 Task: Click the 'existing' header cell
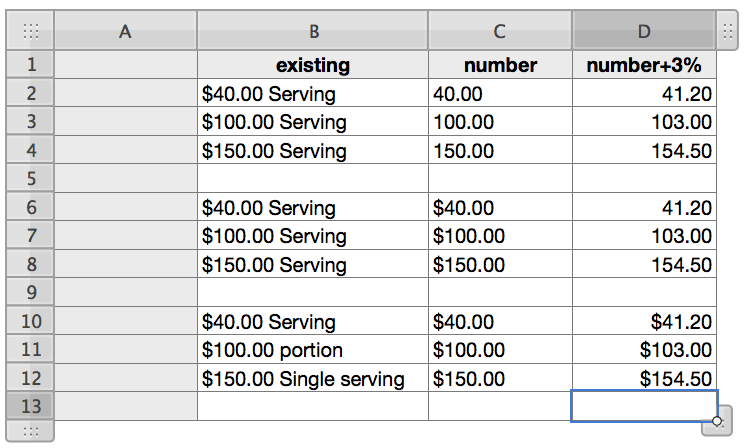313,65
